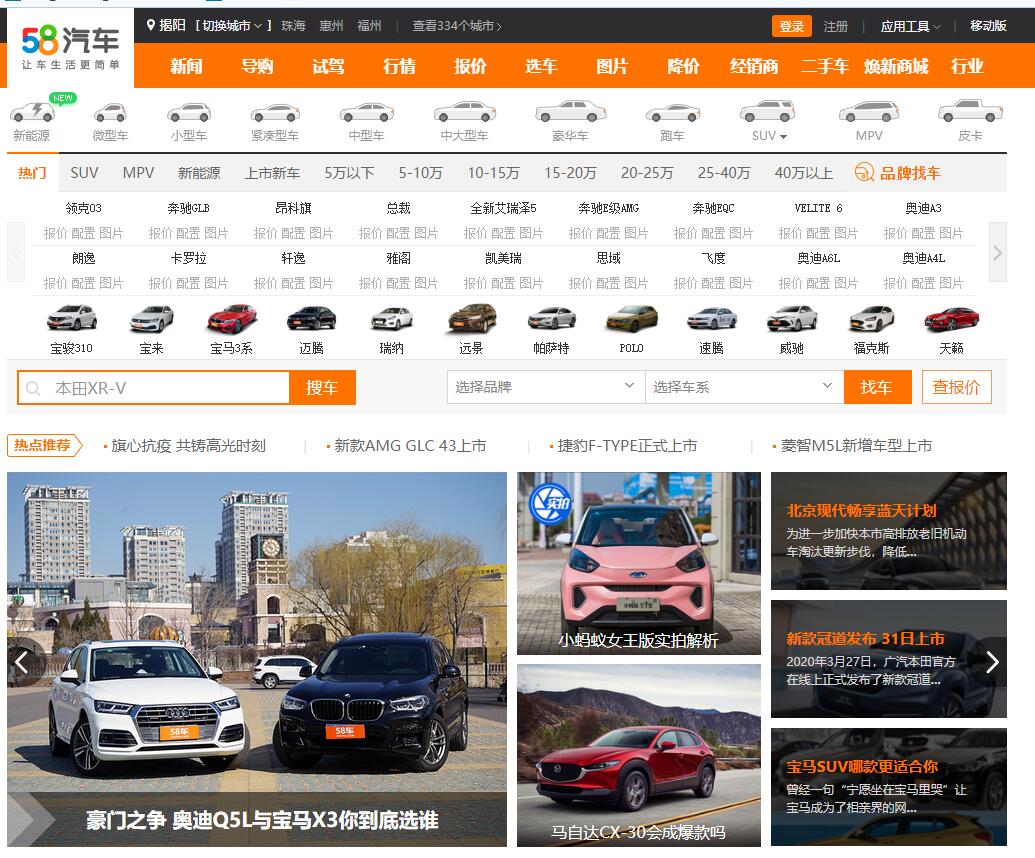The image size is (1035, 858).
Task: Select the 新能源 car type icon
Action: click(32, 113)
